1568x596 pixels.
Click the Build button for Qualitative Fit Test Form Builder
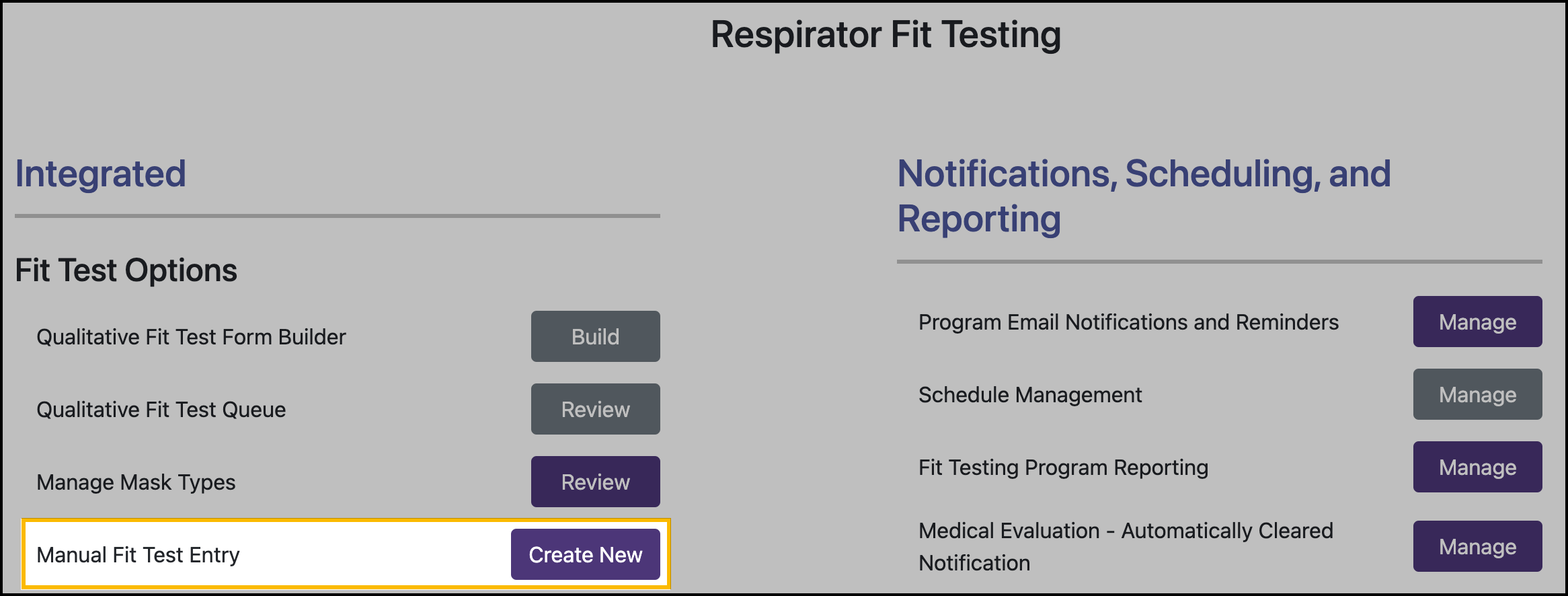click(594, 336)
